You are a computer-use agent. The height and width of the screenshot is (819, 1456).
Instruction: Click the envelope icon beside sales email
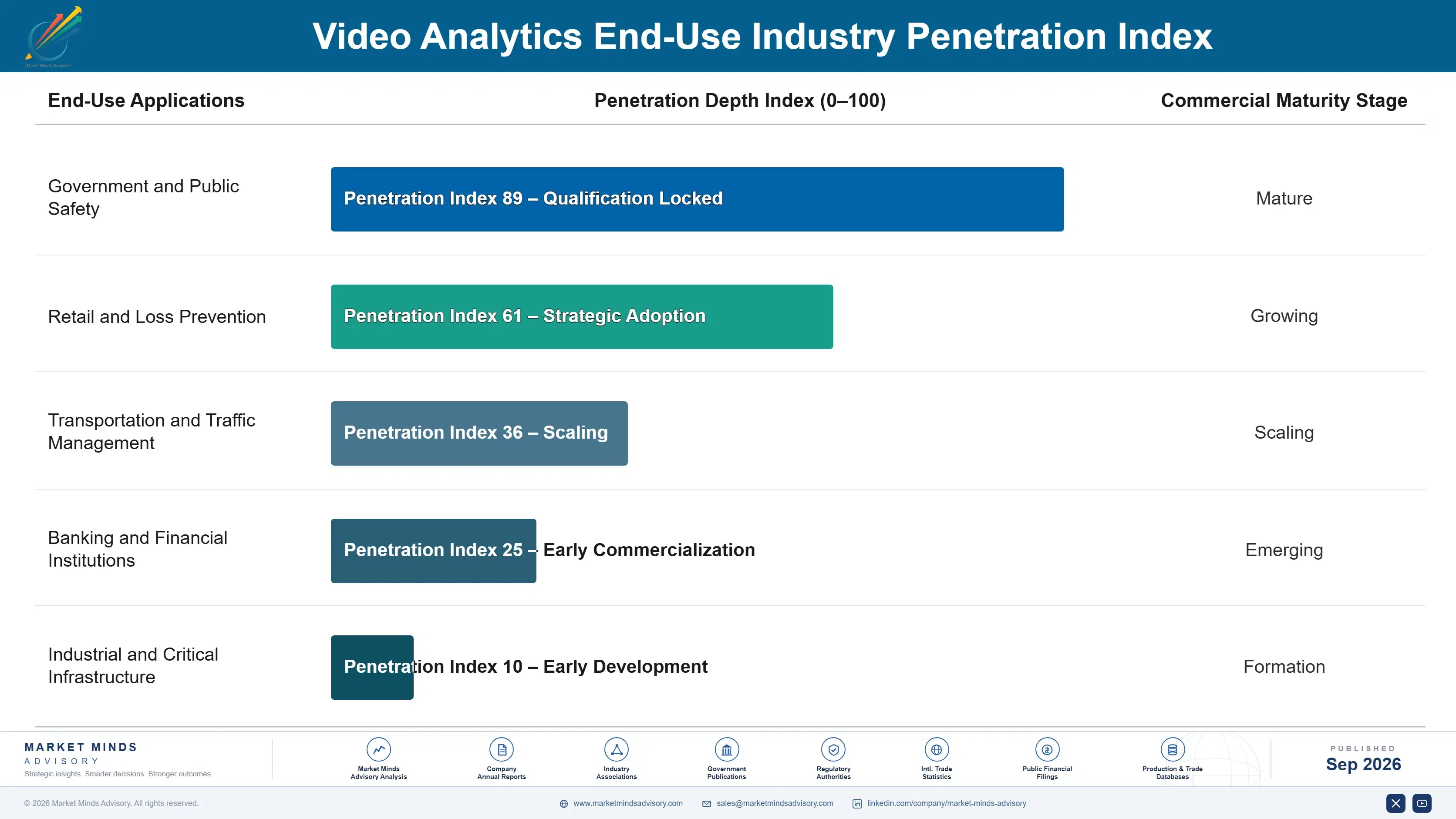pos(707,804)
